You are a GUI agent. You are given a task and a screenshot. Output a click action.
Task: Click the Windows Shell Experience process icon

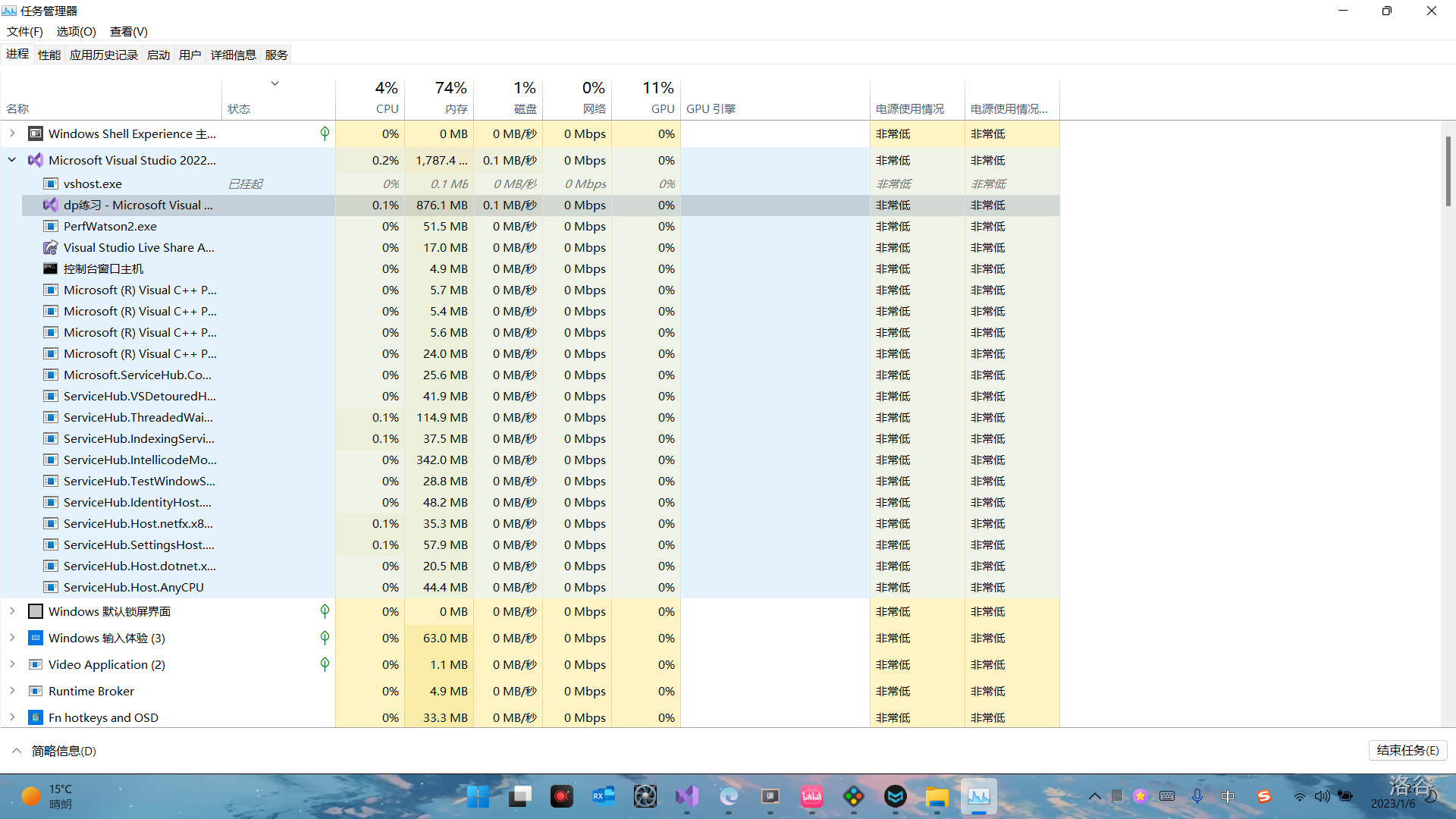[x=35, y=133]
